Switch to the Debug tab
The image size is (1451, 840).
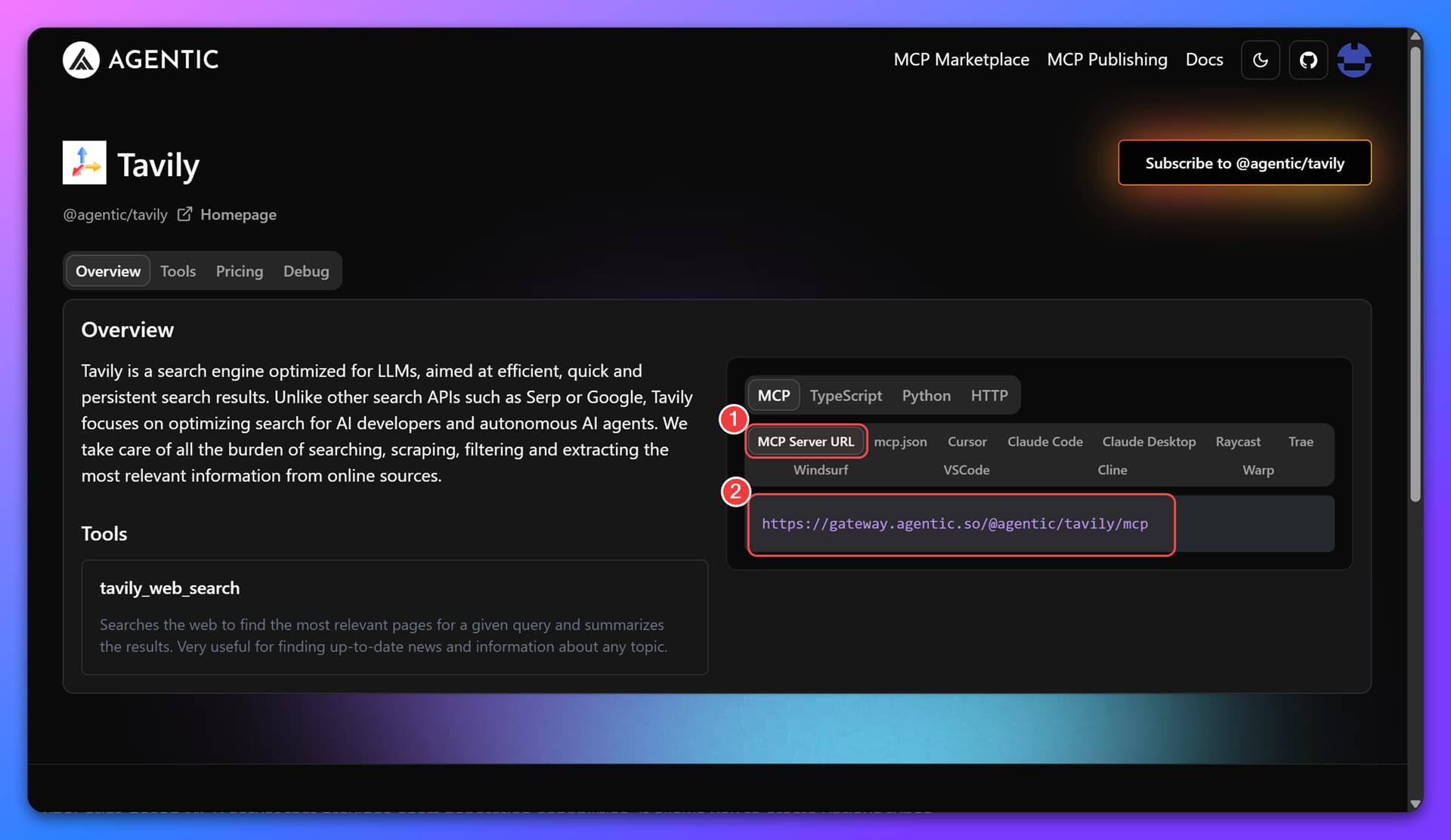click(x=305, y=270)
